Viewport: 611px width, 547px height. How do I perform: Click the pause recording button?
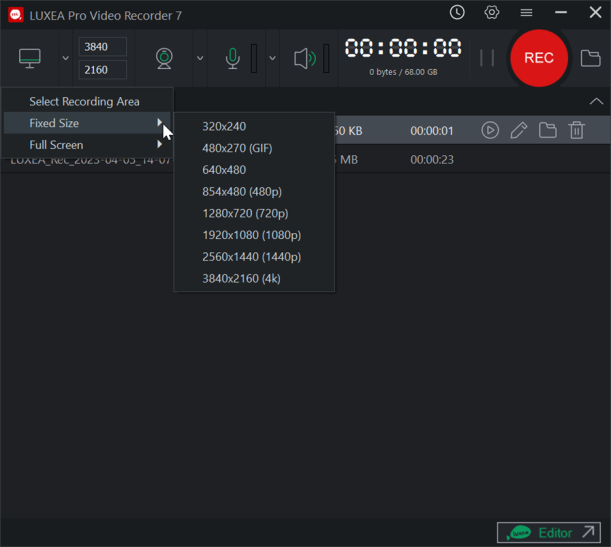click(487, 58)
